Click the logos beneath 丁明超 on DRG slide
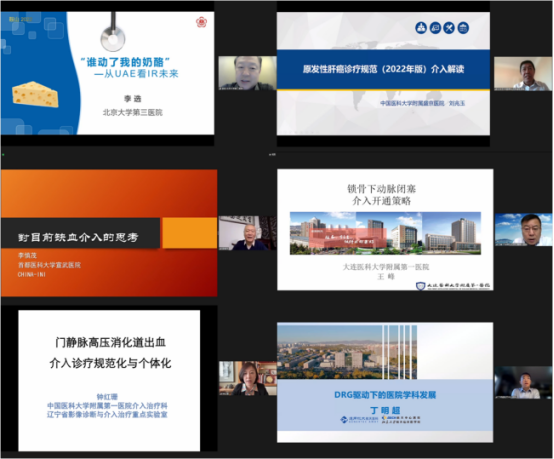 380,419
